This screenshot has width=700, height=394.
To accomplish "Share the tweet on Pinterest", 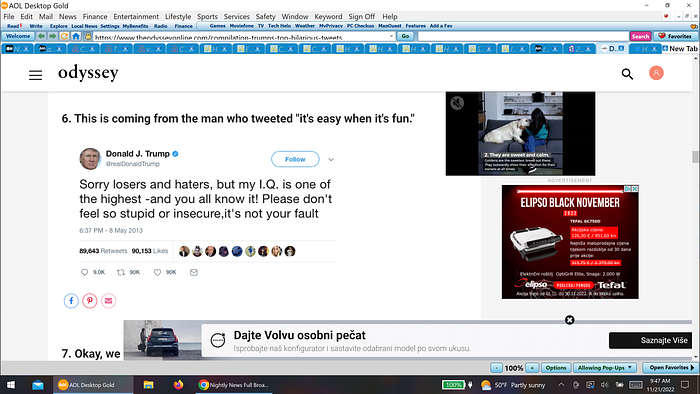I will (90, 301).
